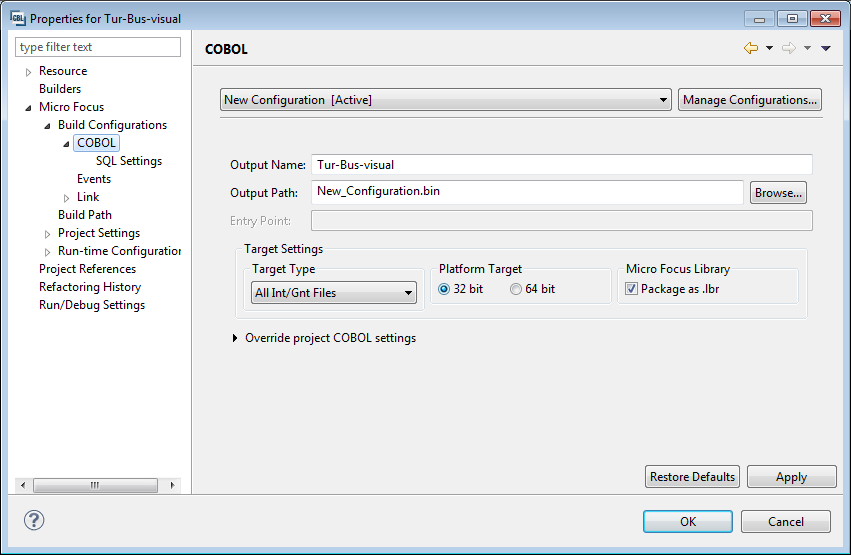Click the Manage Configurations button
This screenshot has height=555, width=851.
point(750,100)
